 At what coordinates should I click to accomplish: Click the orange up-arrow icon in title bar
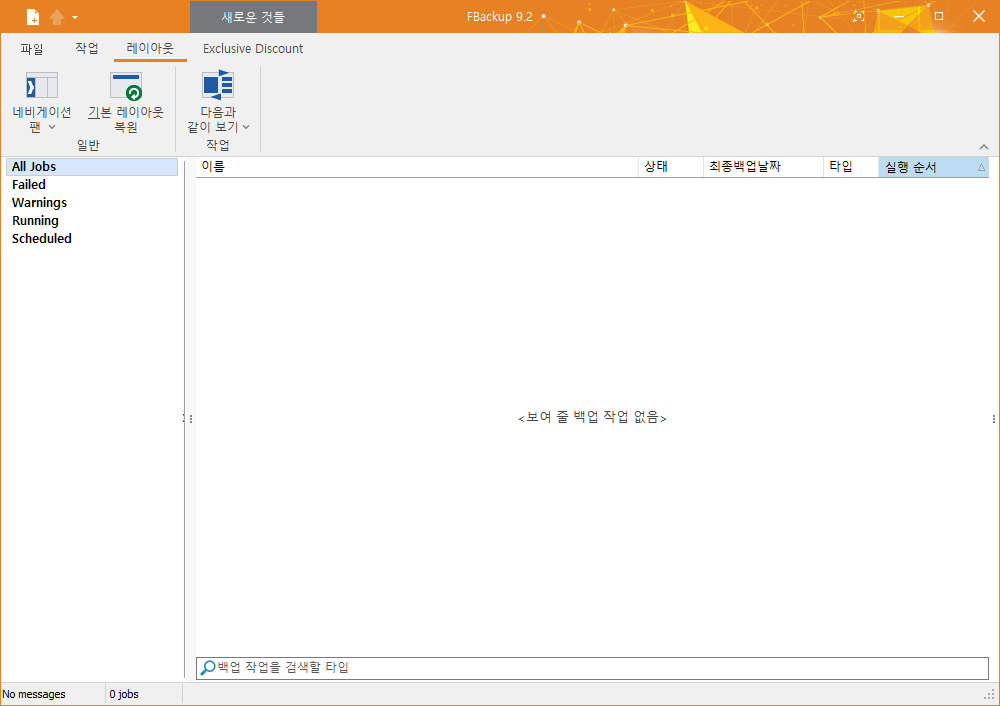[x=57, y=17]
